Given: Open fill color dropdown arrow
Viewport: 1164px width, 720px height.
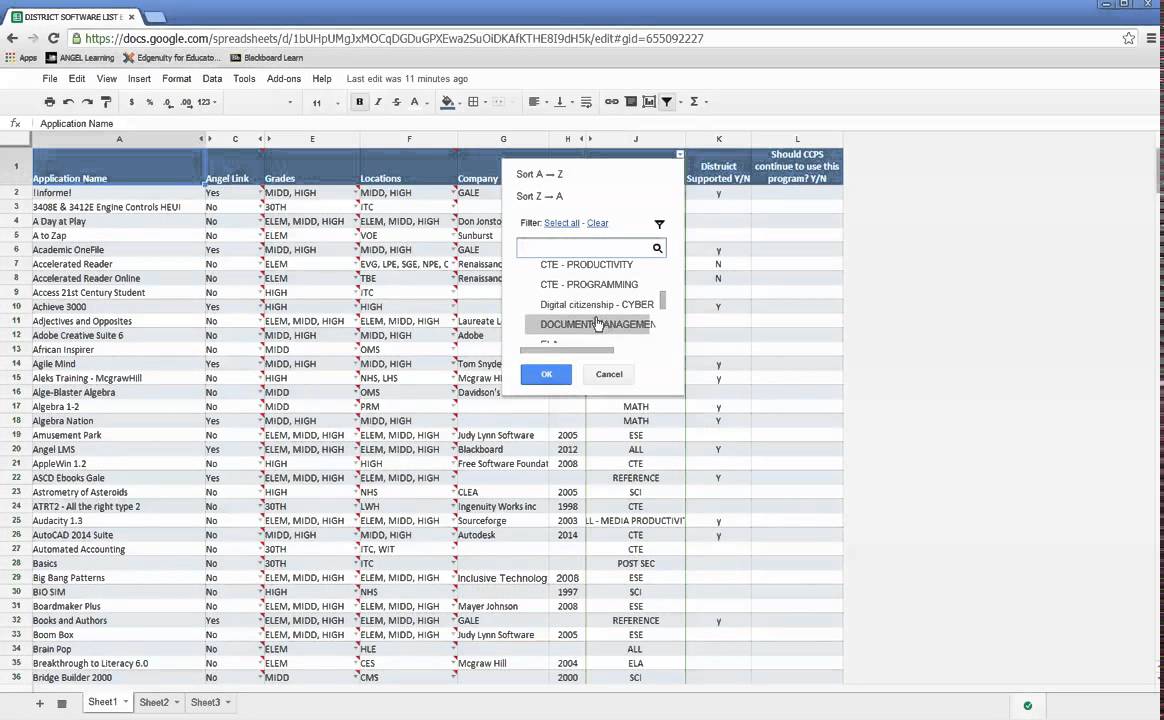Looking at the screenshot, I should [x=460, y=102].
